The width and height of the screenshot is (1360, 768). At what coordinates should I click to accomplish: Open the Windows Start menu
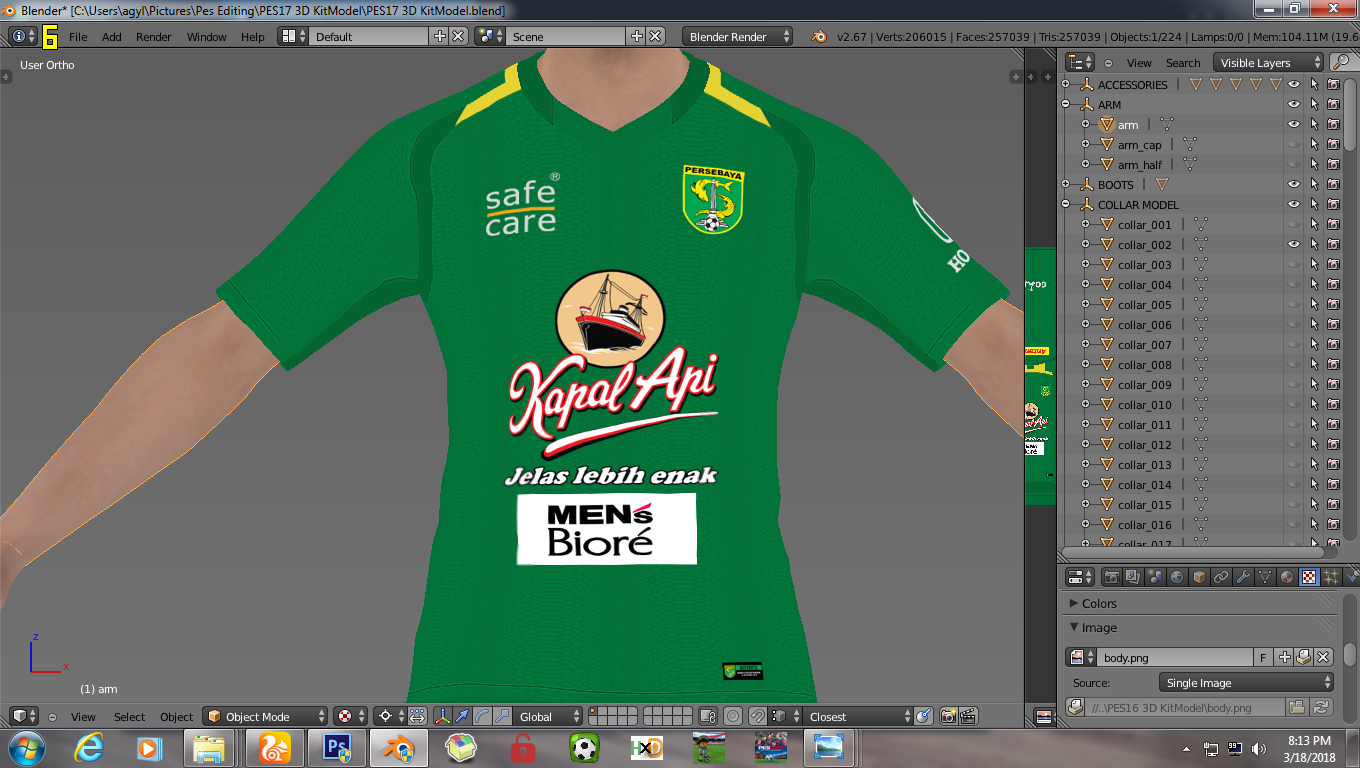[25, 747]
